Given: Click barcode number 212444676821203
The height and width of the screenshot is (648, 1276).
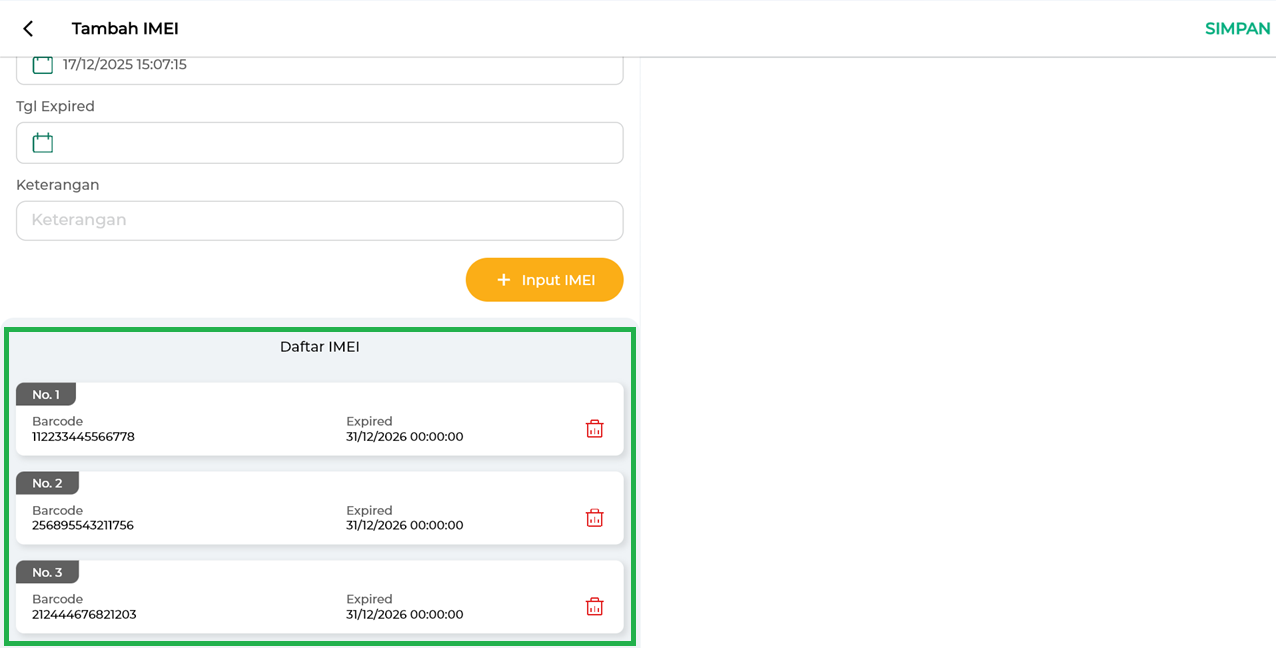Looking at the screenshot, I should pos(84,615).
